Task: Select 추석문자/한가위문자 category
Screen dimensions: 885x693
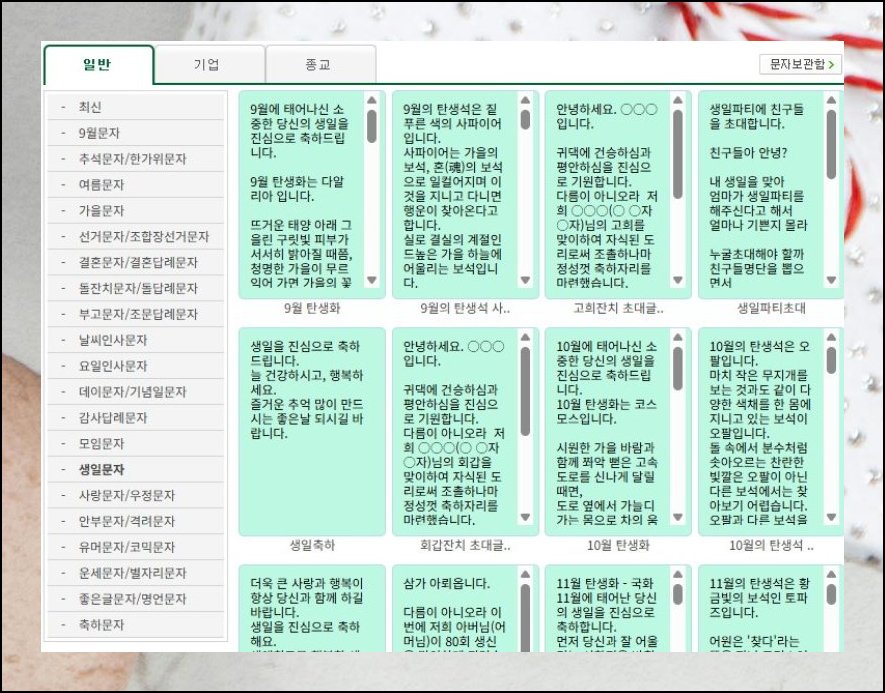Action: (x=135, y=159)
